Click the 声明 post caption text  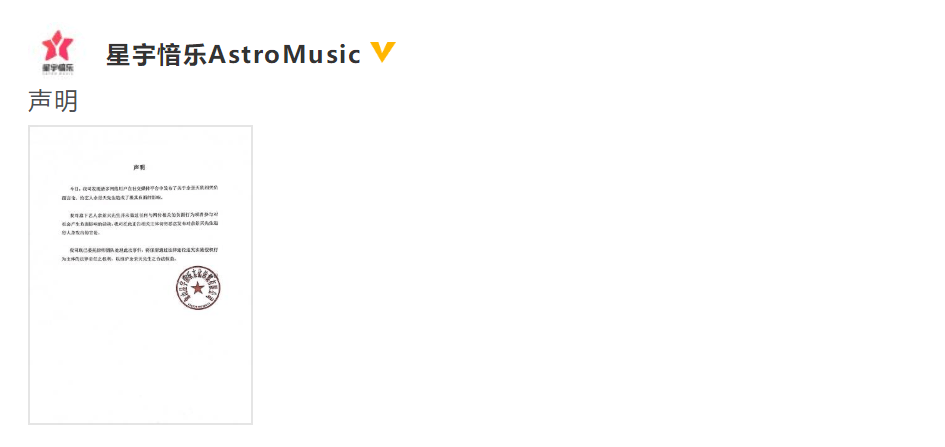point(53,101)
